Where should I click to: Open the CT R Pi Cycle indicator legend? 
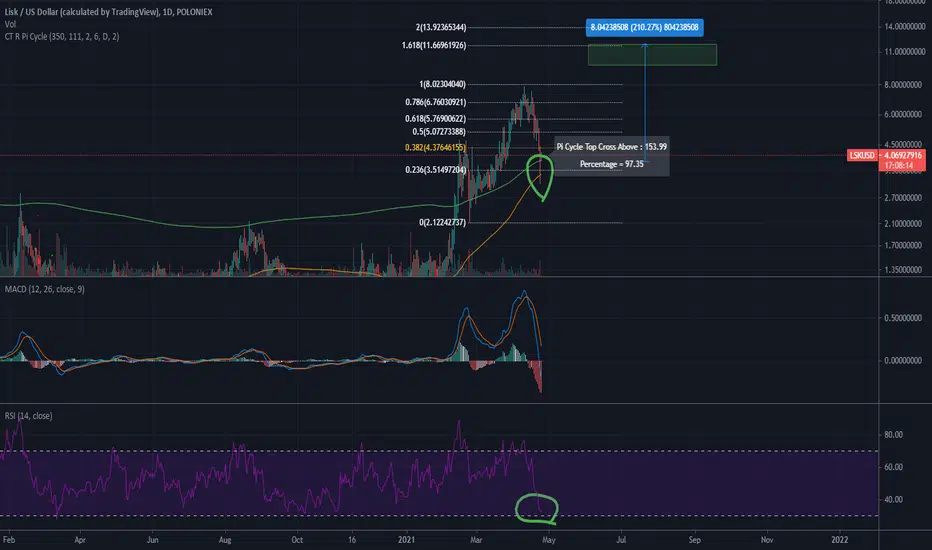pos(62,37)
